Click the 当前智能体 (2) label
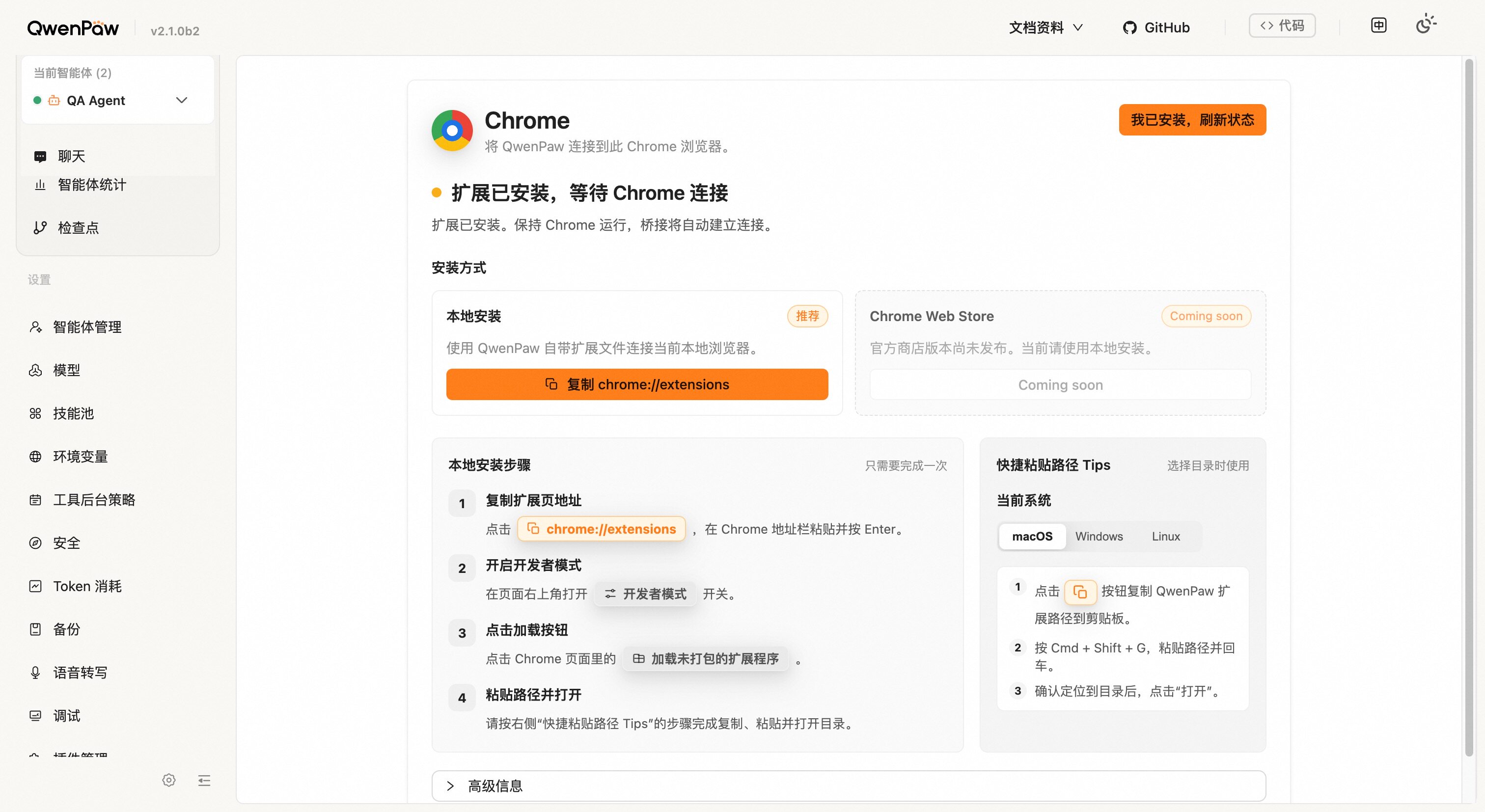 coord(73,73)
